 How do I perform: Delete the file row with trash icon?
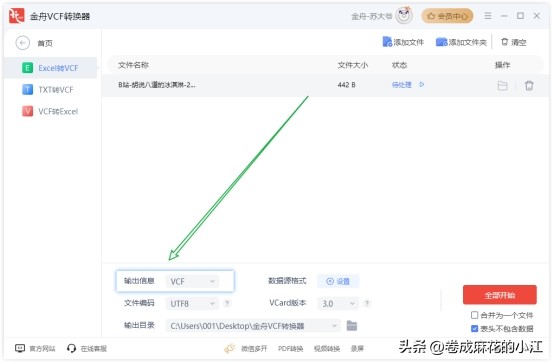coord(529,86)
